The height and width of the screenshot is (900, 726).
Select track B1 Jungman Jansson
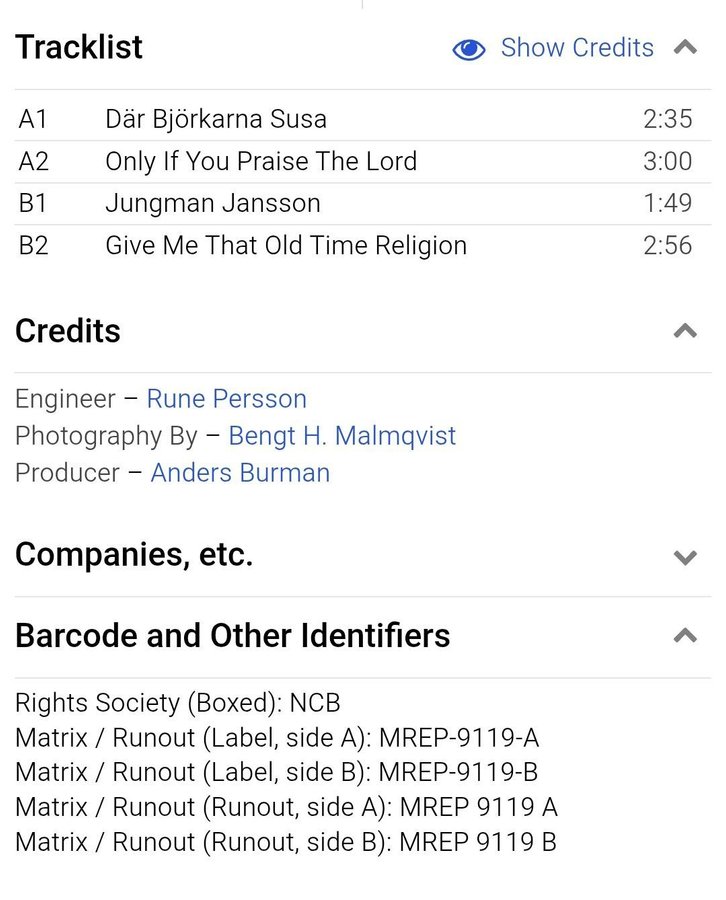click(213, 203)
